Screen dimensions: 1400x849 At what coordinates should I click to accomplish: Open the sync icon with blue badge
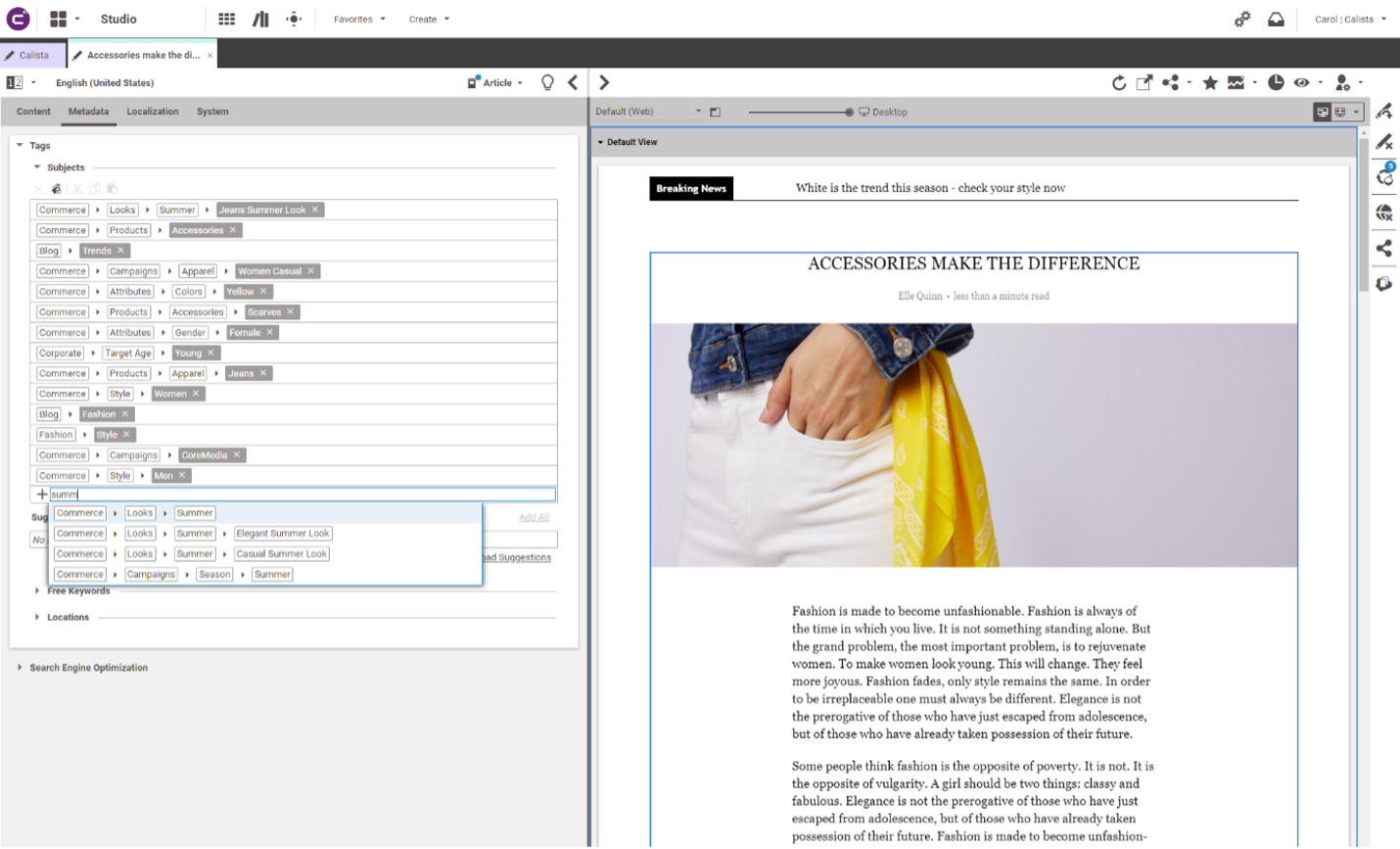(x=1384, y=175)
